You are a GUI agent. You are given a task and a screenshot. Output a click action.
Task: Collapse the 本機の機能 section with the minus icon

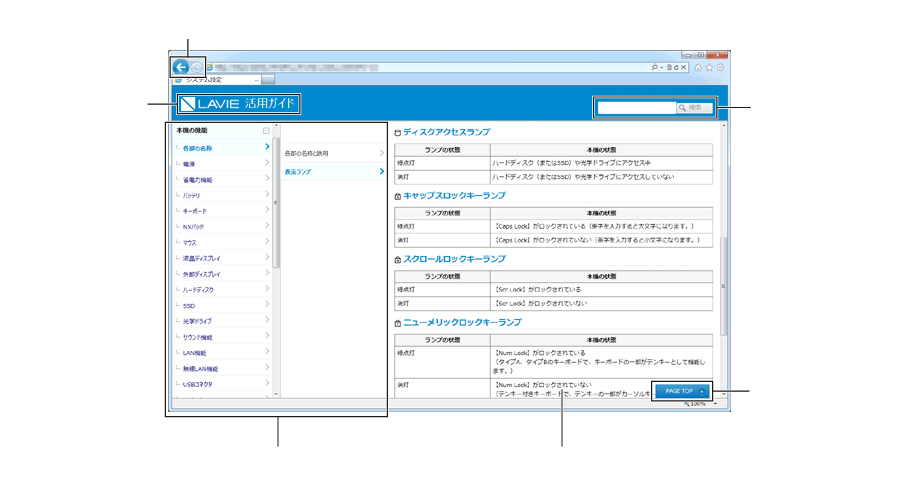pos(266,131)
